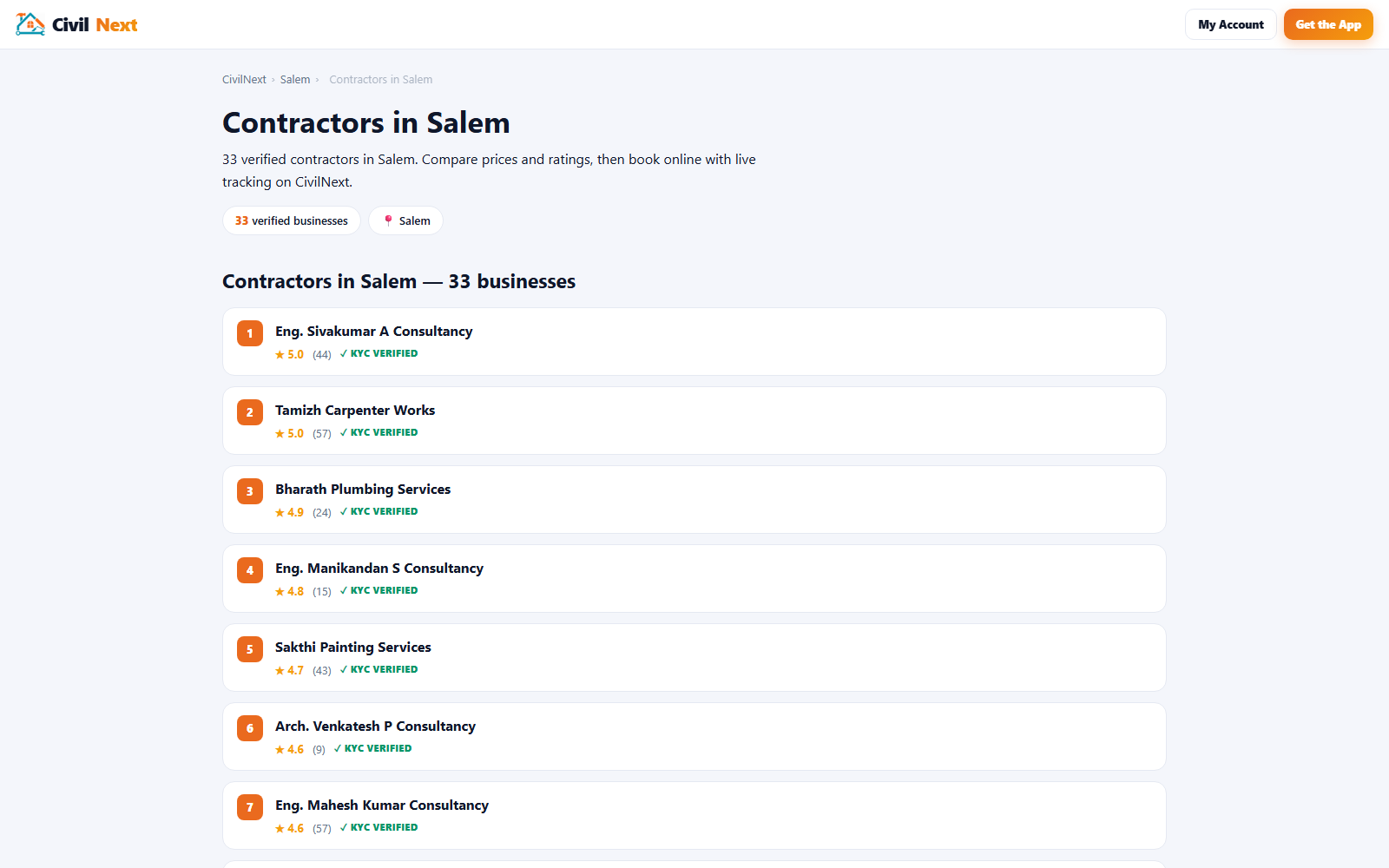This screenshot has height=868, width=1389.
Task: Open the My Account button
Action: point(1231,24)
